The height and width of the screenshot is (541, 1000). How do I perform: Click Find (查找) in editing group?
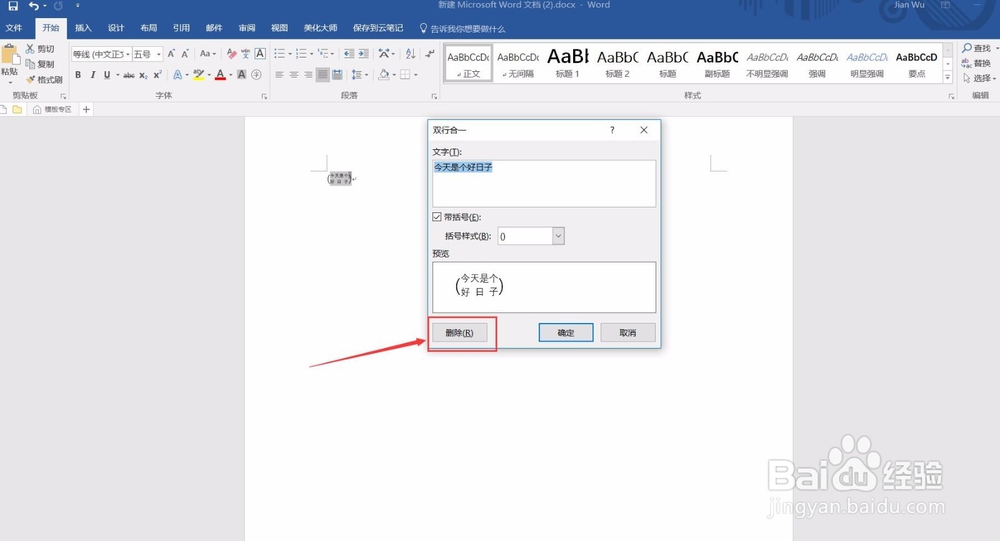(x=976, y=48)
